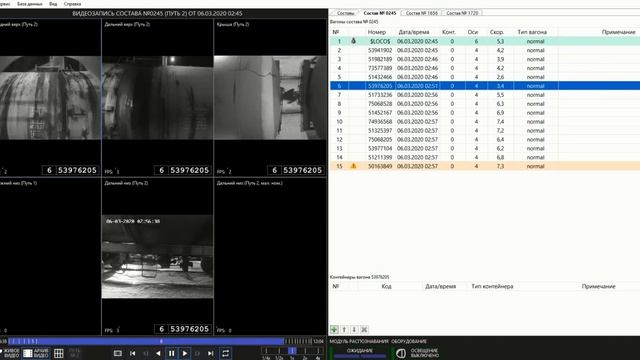
Task: Select wagon row 73577389
Action: click(485, 68)
